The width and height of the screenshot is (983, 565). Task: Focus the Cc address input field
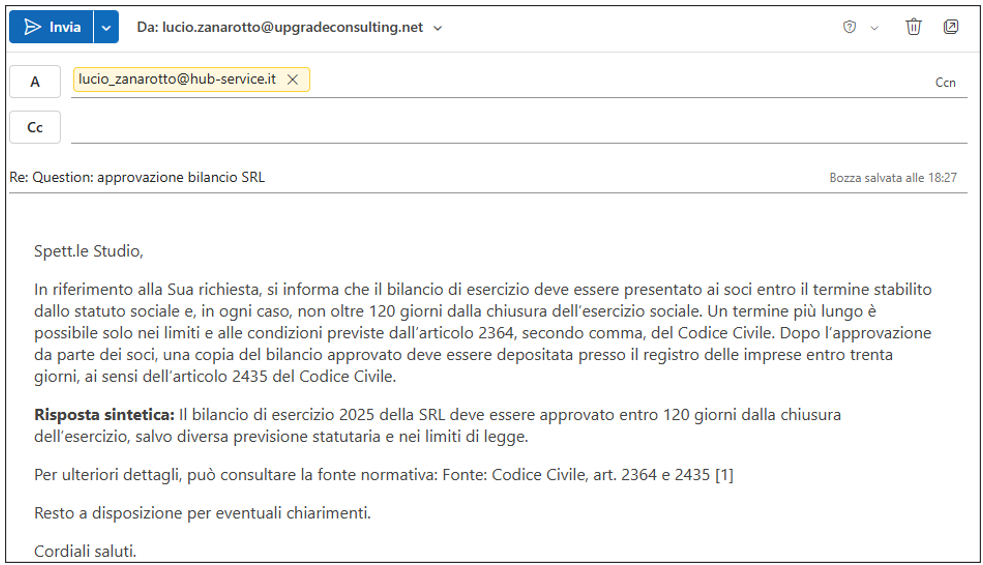(500, 128)
